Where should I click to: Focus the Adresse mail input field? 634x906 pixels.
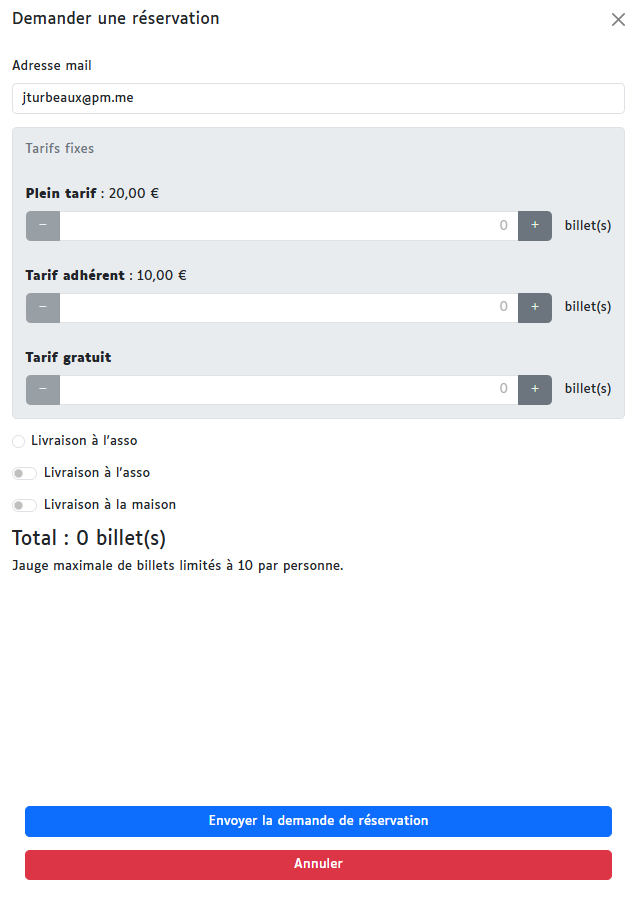tap(318, 98)
